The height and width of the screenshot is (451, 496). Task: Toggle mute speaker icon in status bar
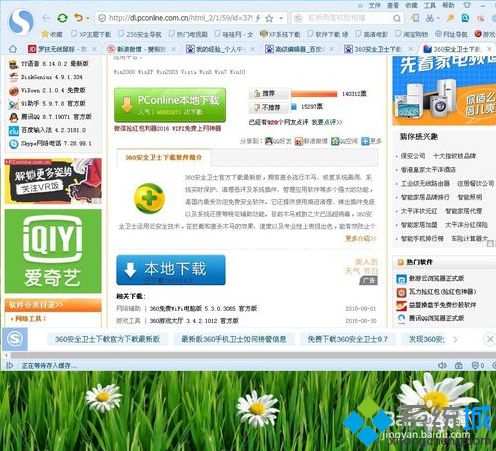[x=442, y=366]
